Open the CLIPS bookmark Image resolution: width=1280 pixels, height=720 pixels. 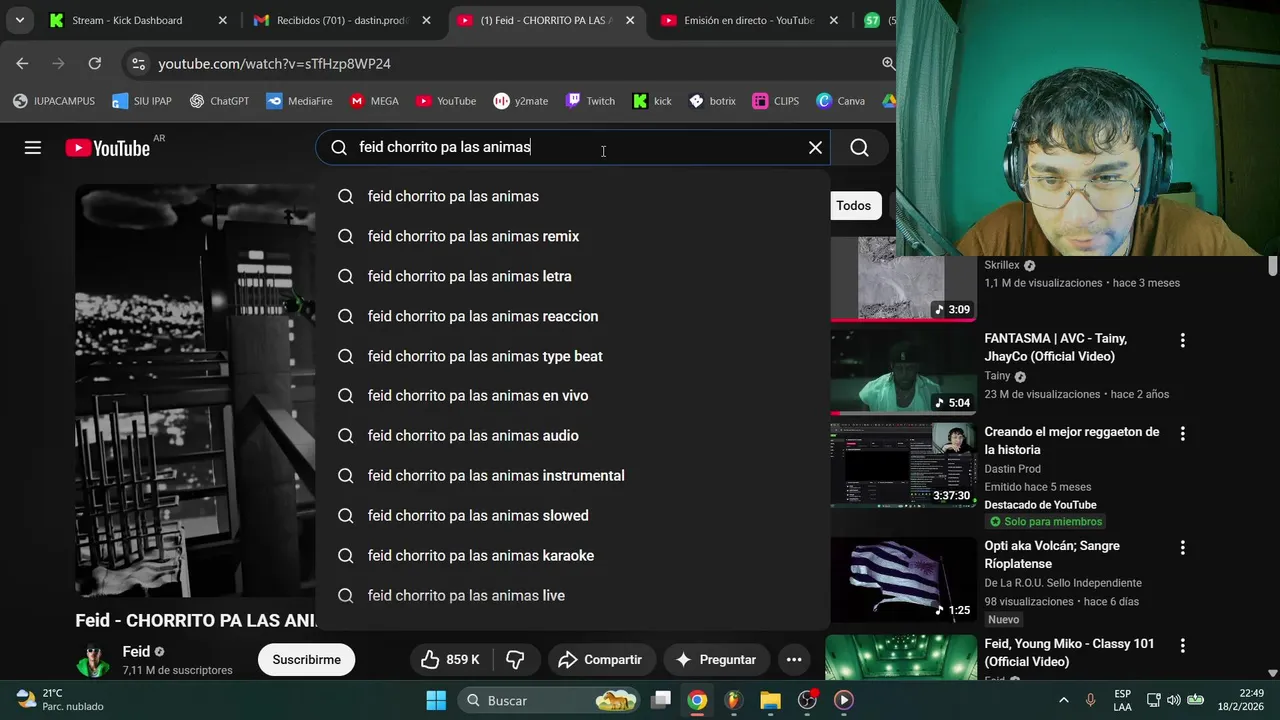(776, 101)
